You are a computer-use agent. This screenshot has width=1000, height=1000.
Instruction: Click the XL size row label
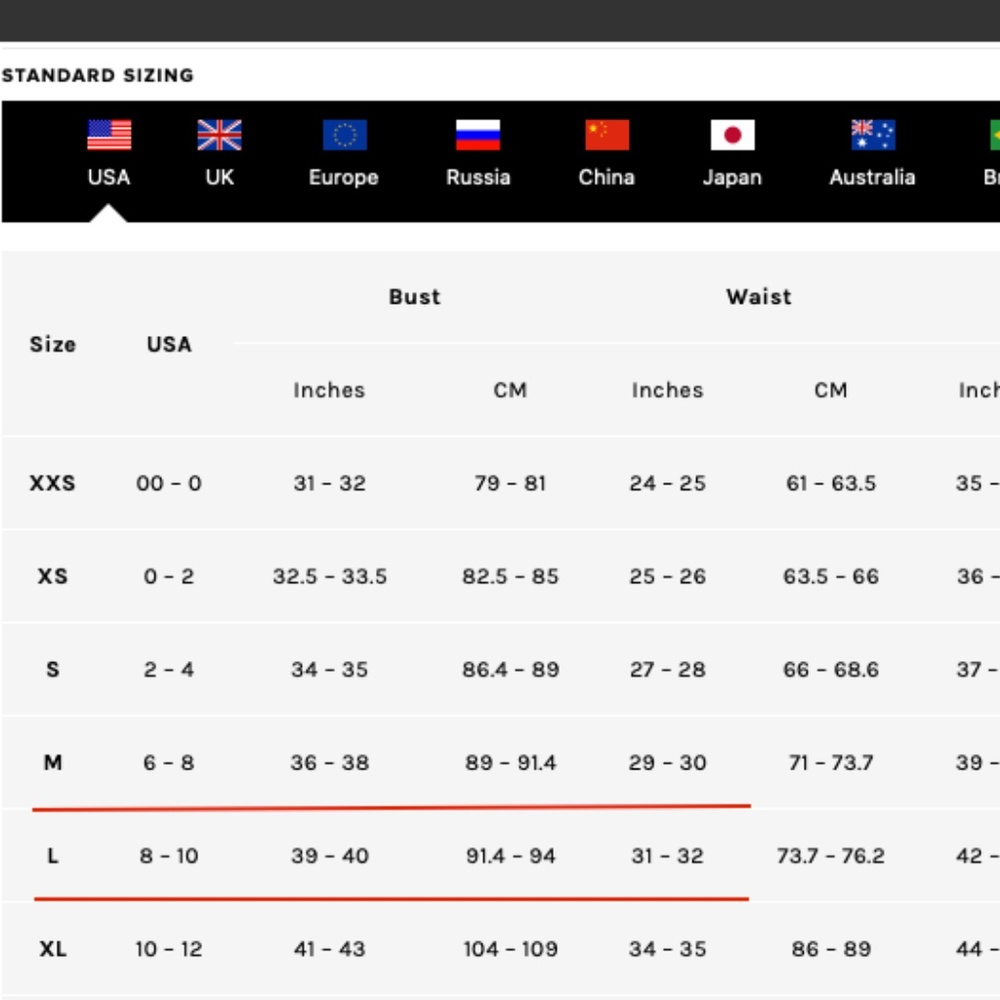point(52,949)
